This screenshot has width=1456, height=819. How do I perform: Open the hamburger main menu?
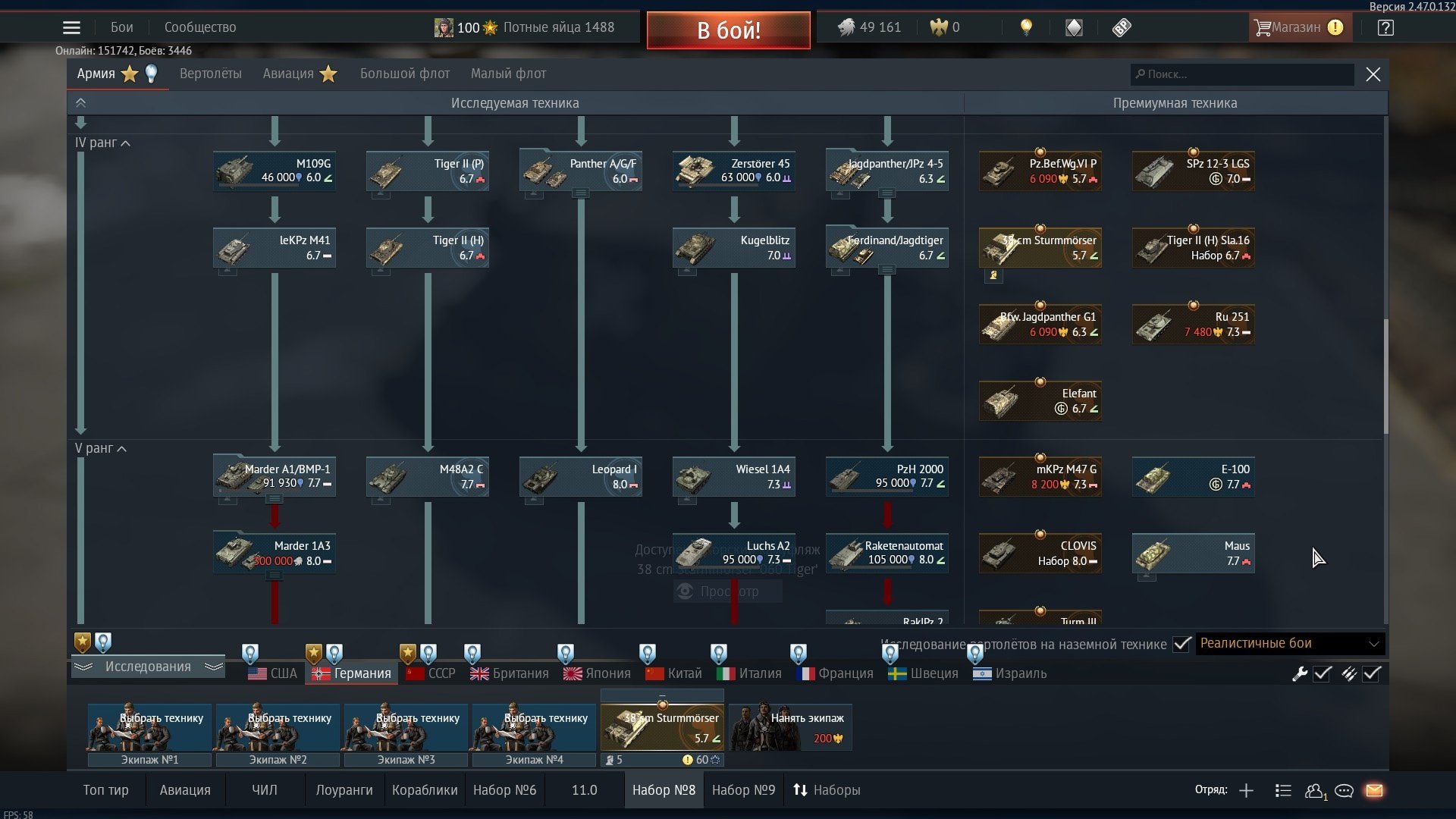pos(71,28)
